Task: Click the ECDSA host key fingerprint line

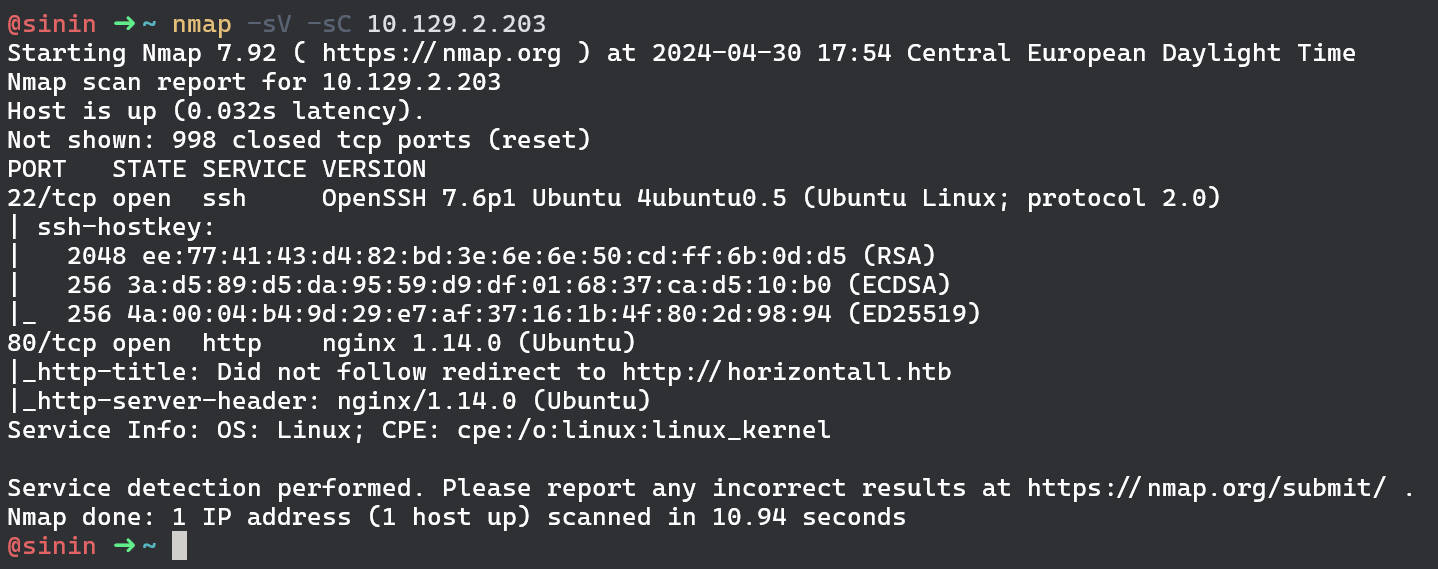Action: tap(508, 286)
